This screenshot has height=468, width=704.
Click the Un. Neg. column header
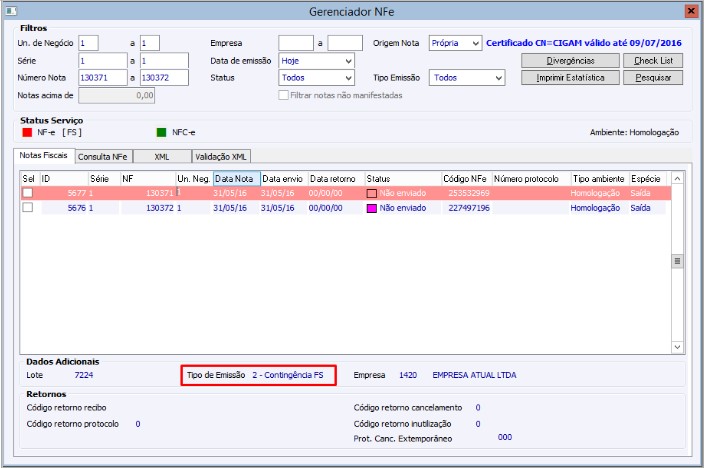[x=194, y=179]
